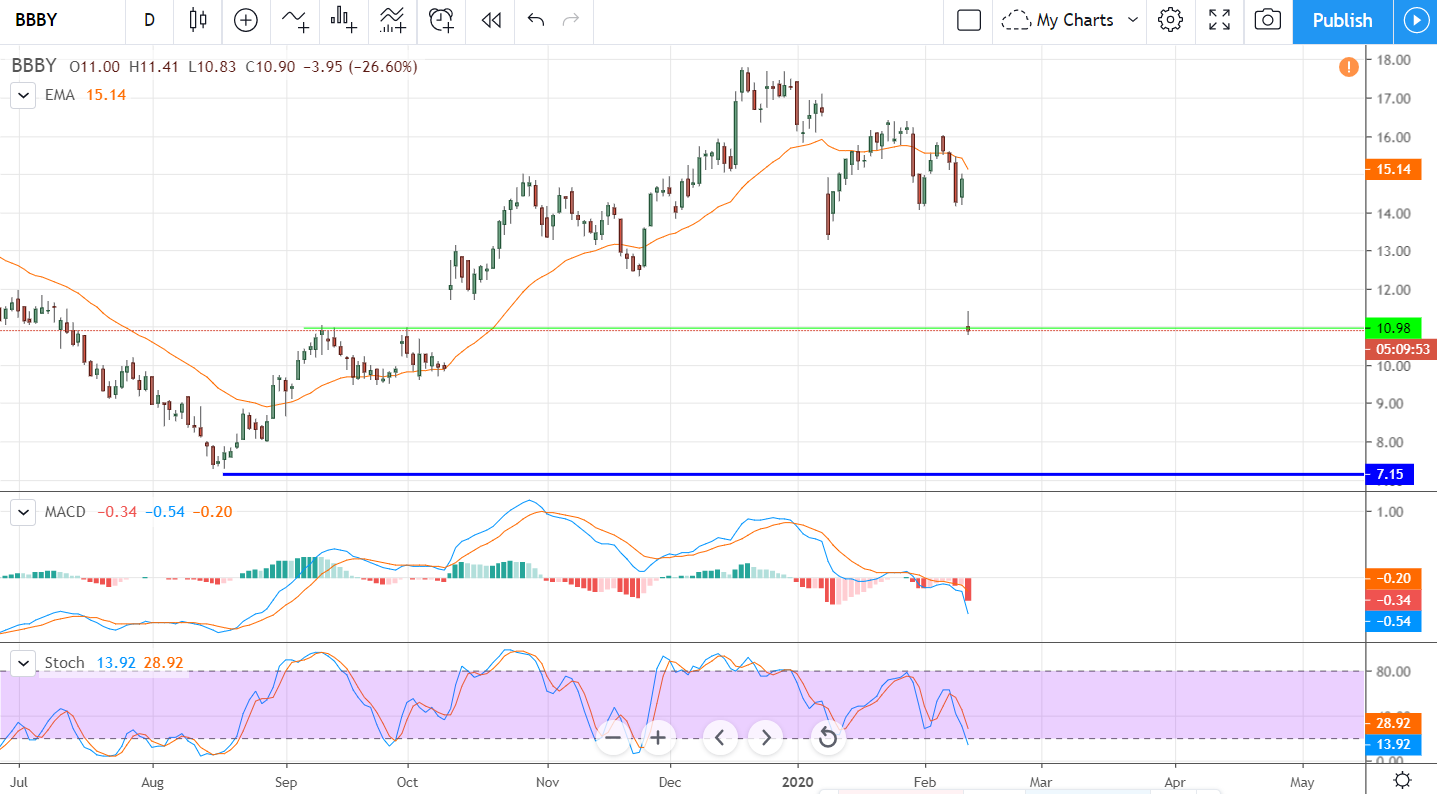The height and width of the screenshot is (794, 1437).
Task: Open the candlestick chart style selector
Action: [197, 20]
